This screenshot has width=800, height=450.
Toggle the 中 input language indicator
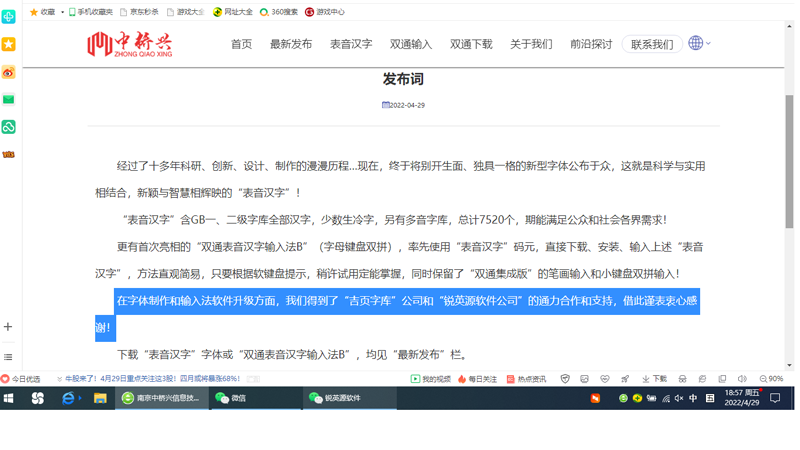point(693,398)
